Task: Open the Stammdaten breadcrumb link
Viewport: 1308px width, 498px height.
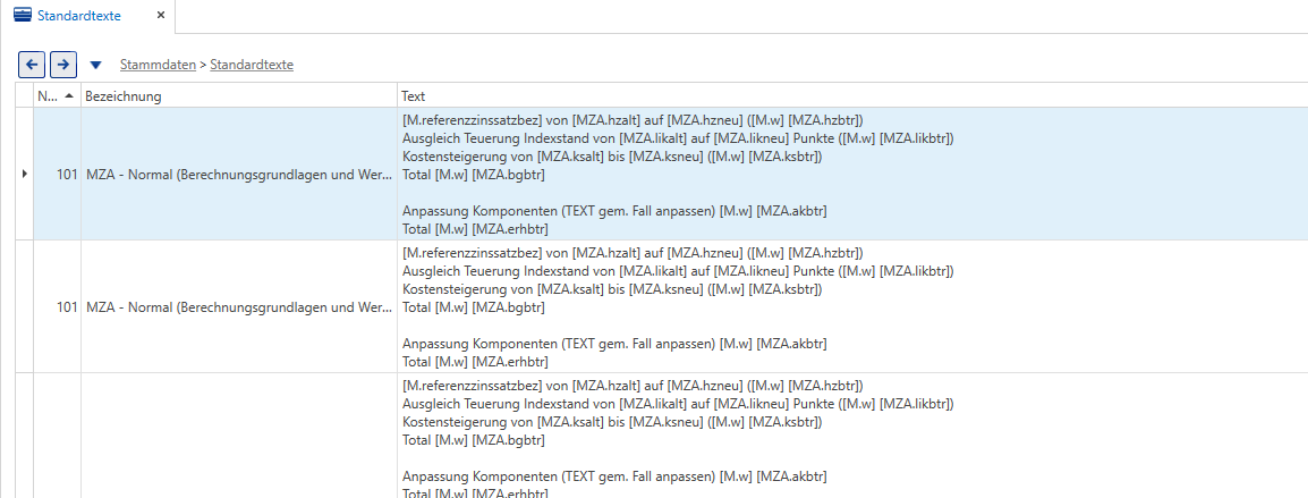Action: pos(158,65)
